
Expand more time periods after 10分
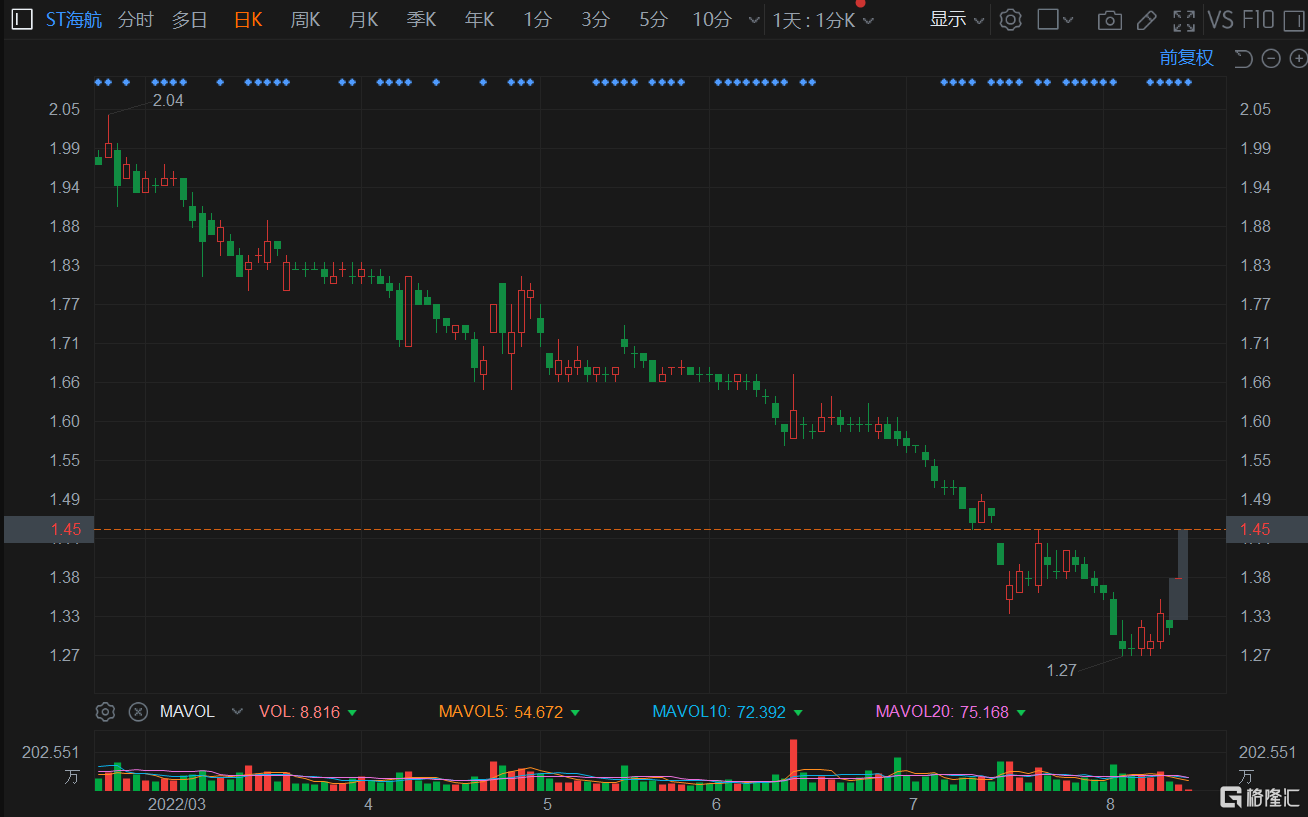pos(754,19)
